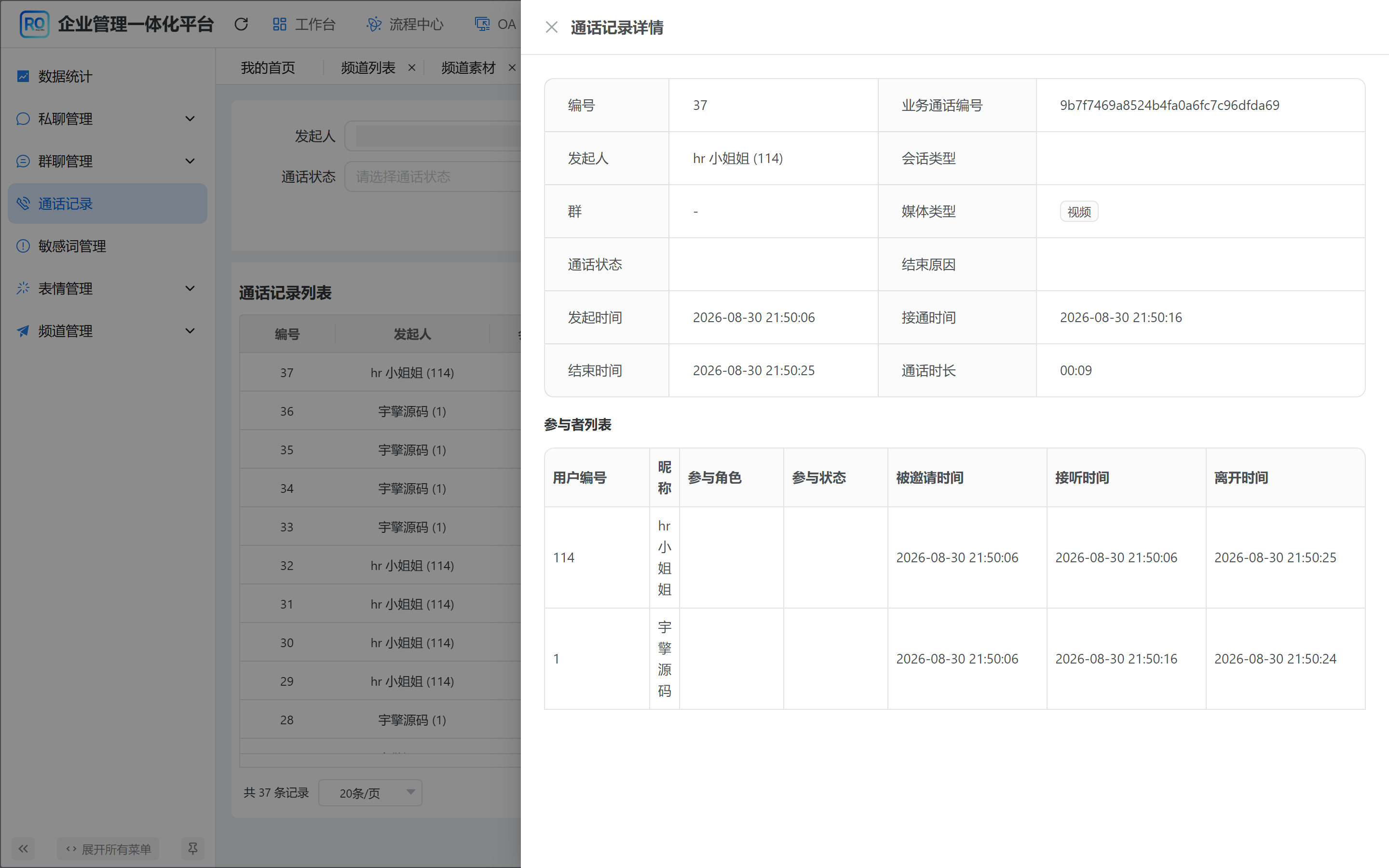Click the 通话记录 phone icon

pos(23,204)
